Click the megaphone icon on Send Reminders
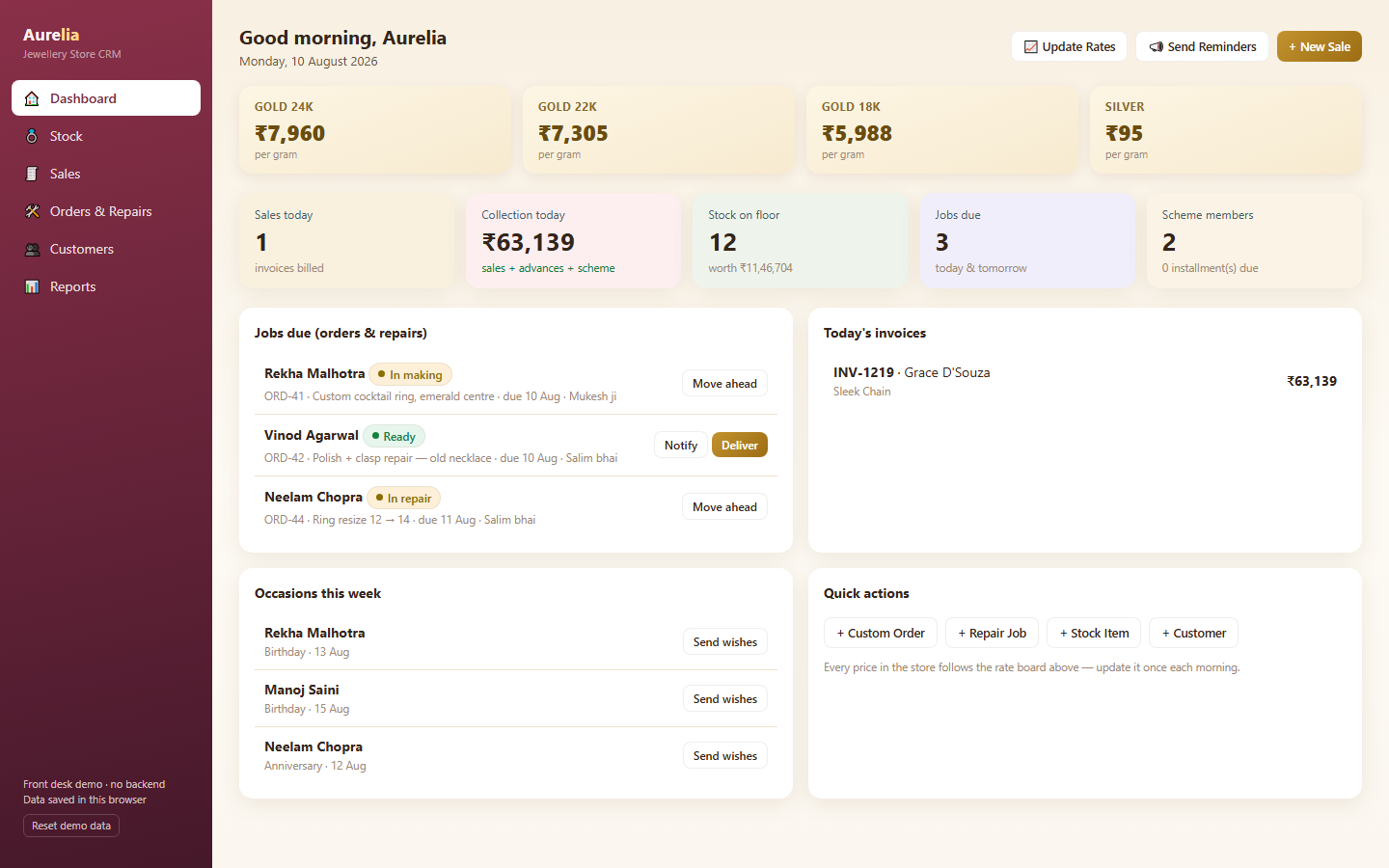The width and height of the screenshot is (1389, 868). pyautogui.click(x=1156, y=46)
